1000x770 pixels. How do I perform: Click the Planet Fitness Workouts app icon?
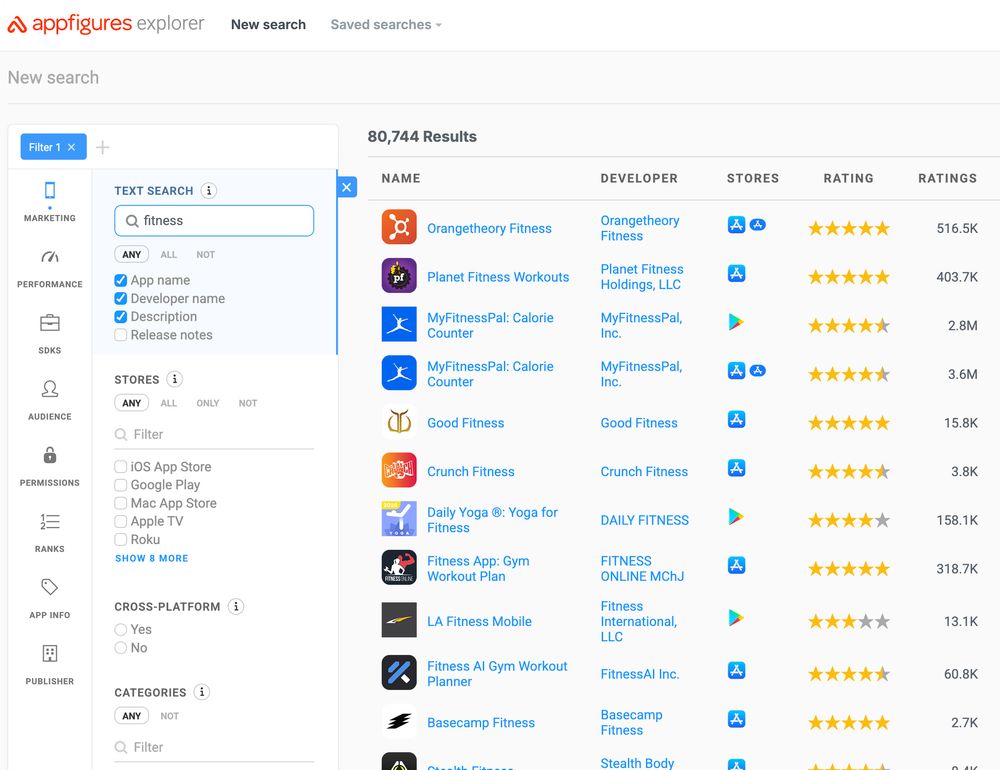(399, 275)
